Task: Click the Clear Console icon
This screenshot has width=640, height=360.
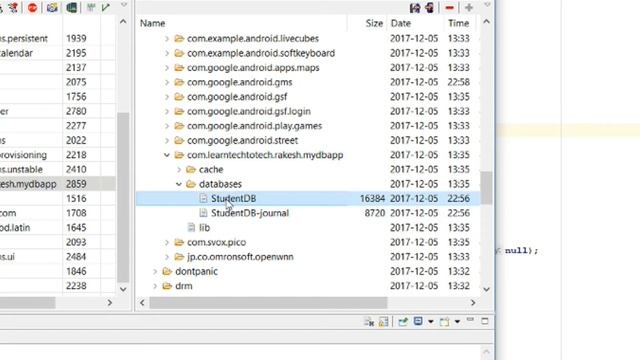Action: click(369, 322)
